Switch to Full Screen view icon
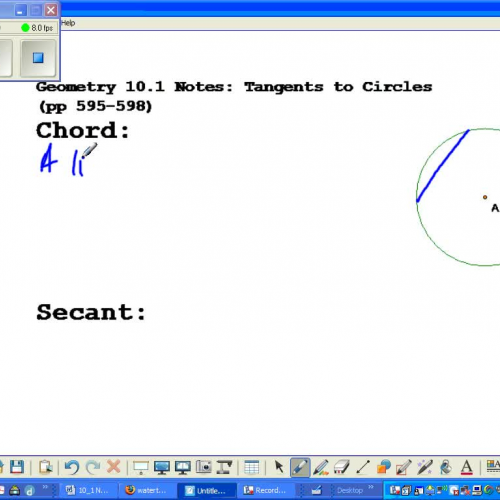 (x=162, y=467)
